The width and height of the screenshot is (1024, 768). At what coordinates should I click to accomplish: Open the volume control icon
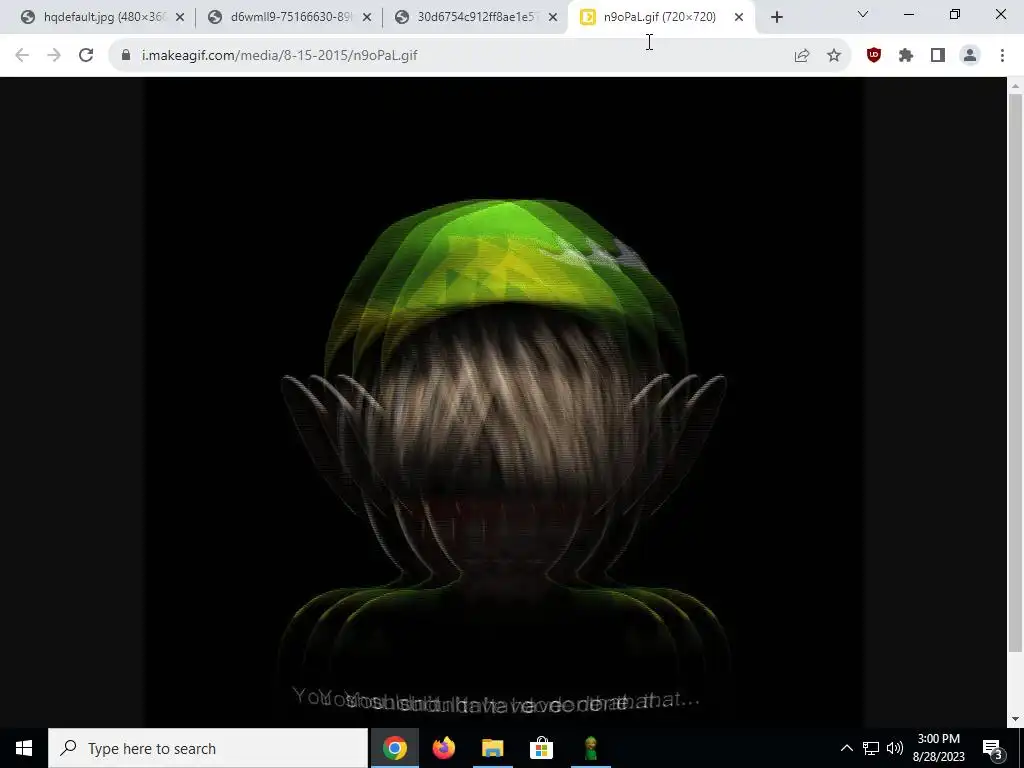tap(895, 748)
